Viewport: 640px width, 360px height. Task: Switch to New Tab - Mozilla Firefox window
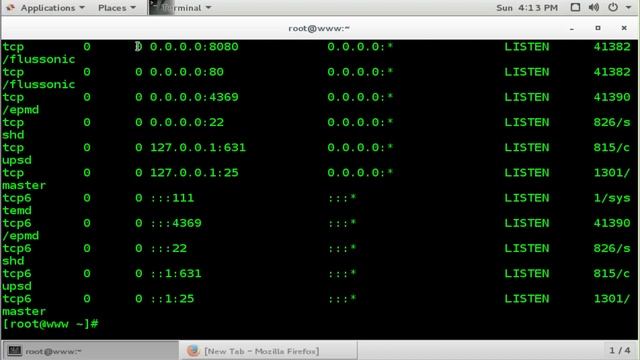268,351
